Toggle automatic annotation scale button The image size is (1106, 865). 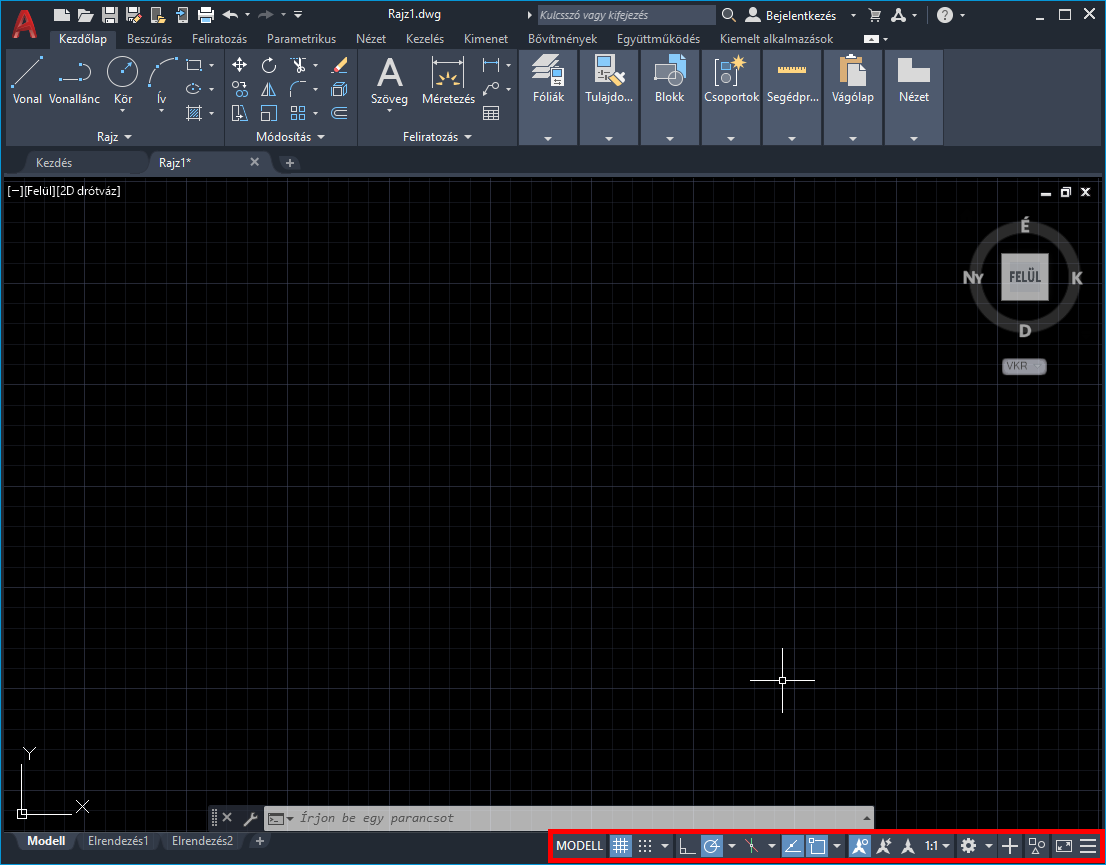tap(883, 845)
